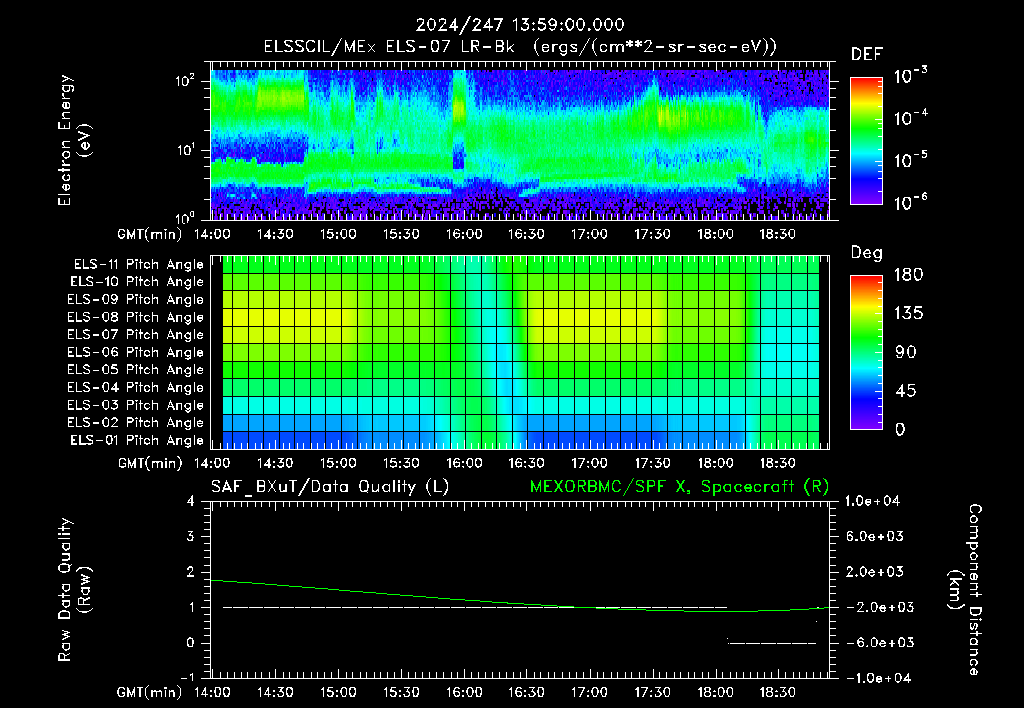Pick the DEF spectrogram color scale bar

point(866,140)
